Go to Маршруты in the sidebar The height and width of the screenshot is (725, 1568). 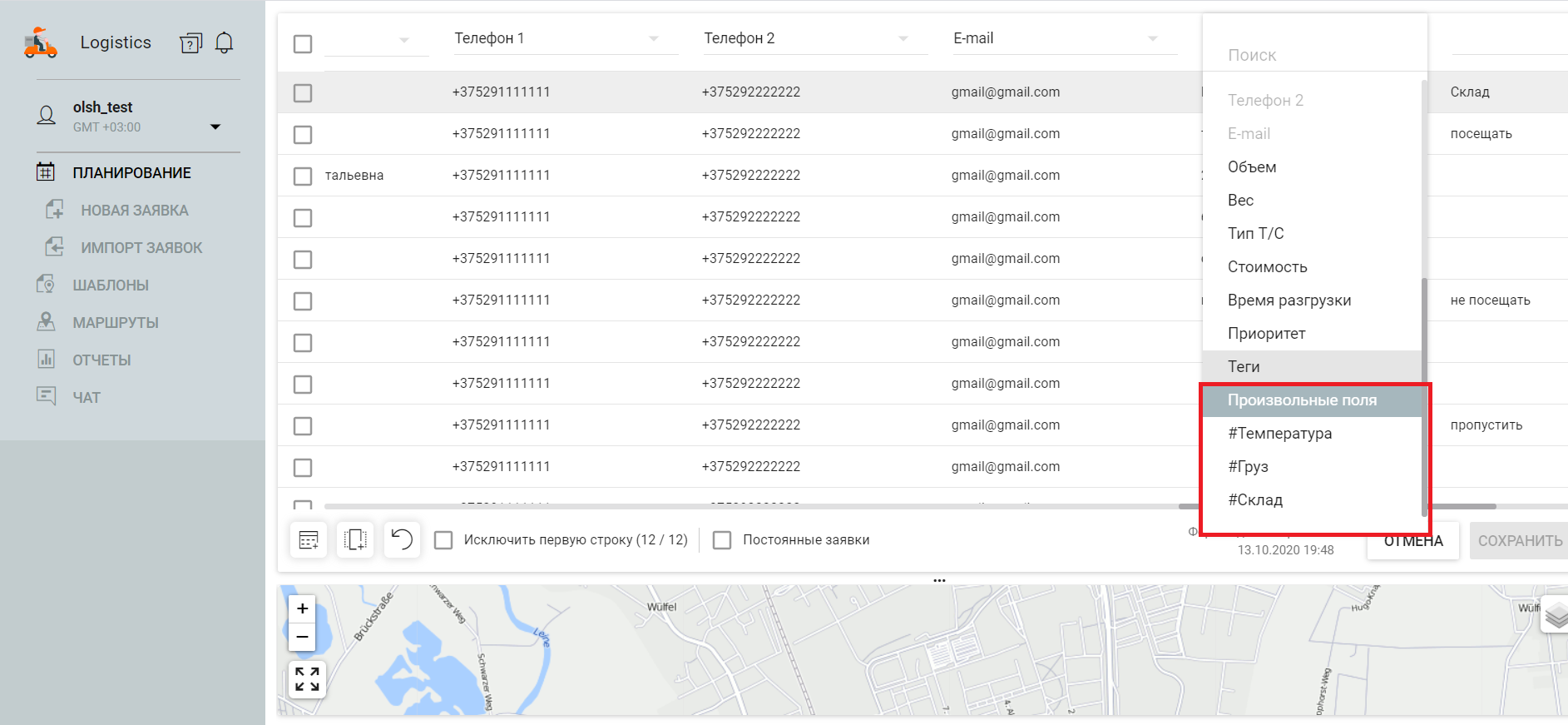tap(115, 323)
